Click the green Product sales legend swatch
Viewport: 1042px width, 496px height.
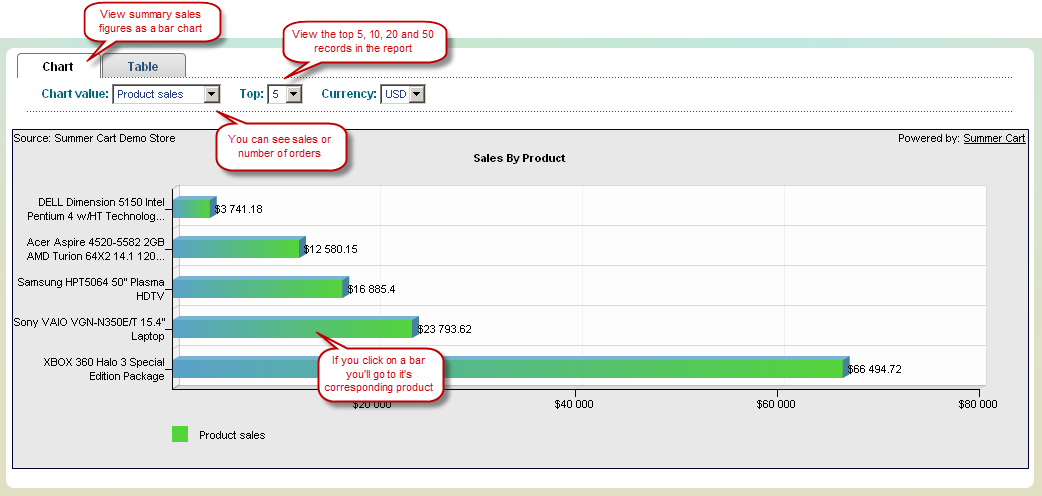coord(180,434)
